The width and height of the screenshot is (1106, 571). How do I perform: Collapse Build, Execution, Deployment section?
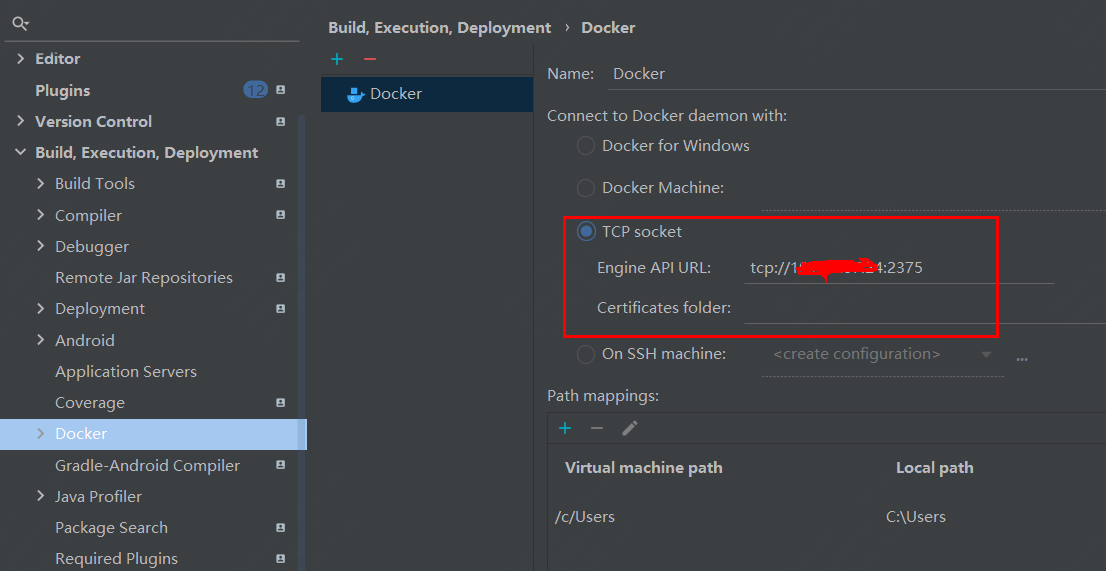click(20, 153)
